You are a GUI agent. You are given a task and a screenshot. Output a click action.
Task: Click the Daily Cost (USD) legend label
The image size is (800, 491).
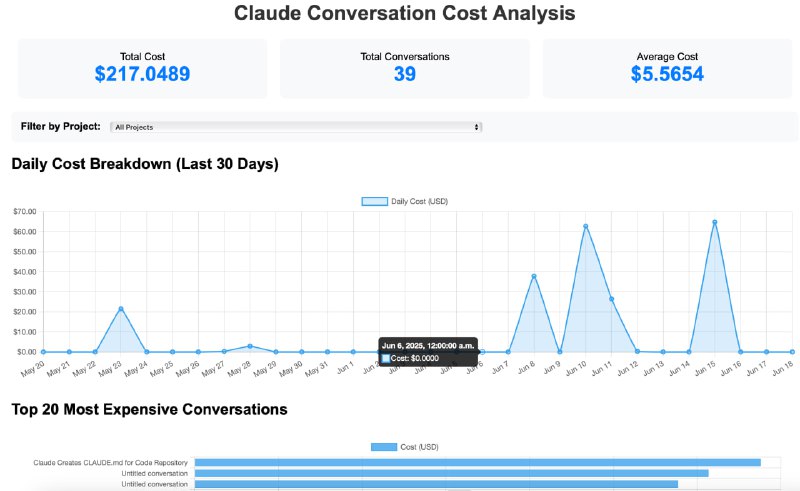pyautogui.click(x=419, y=202)
